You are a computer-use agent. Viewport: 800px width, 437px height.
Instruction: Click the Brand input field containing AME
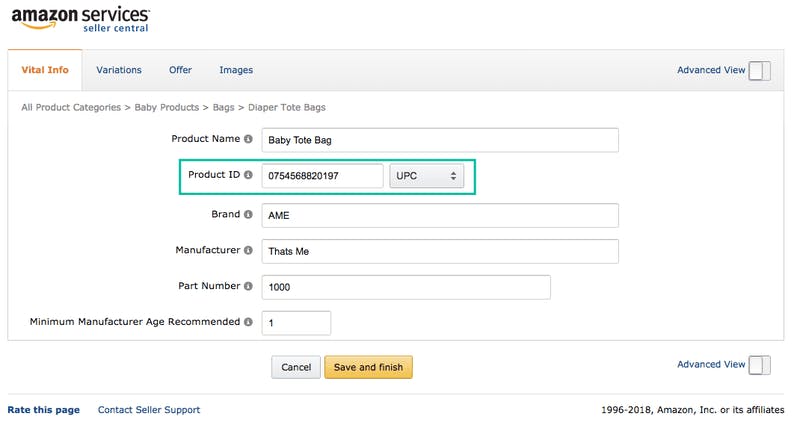click(x=440, y=216)
